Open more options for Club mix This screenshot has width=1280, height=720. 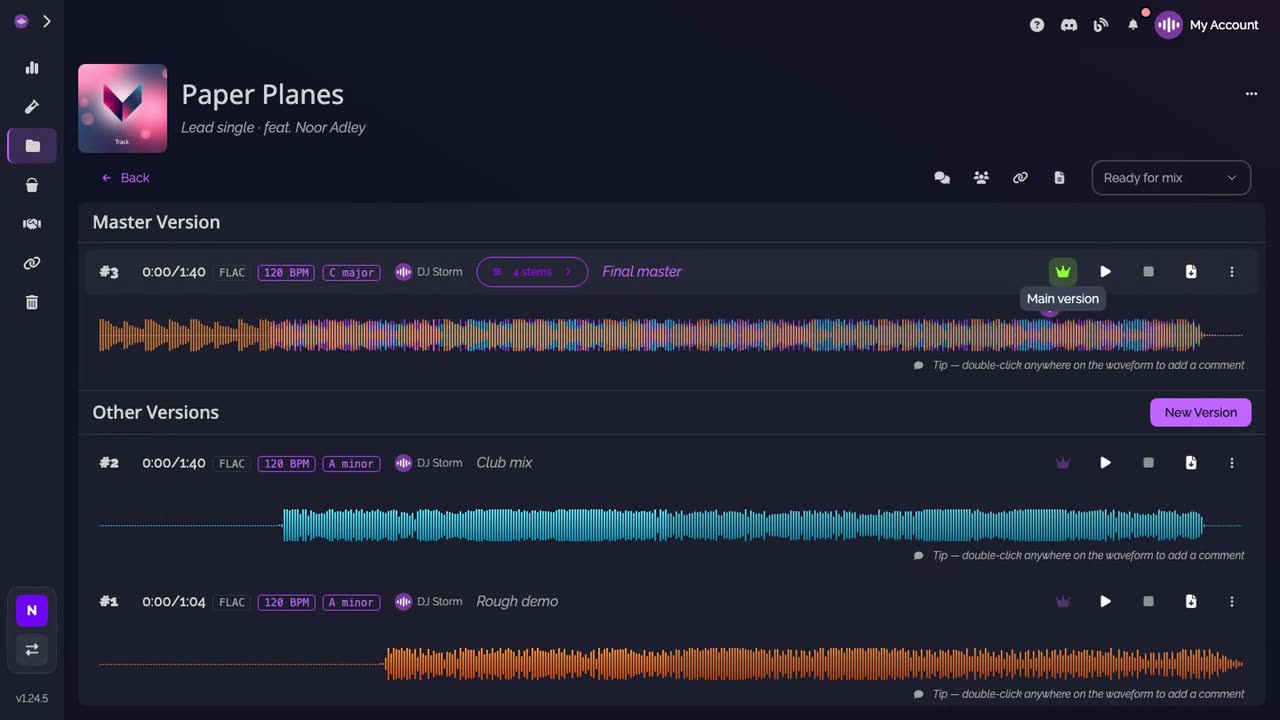1232,463
